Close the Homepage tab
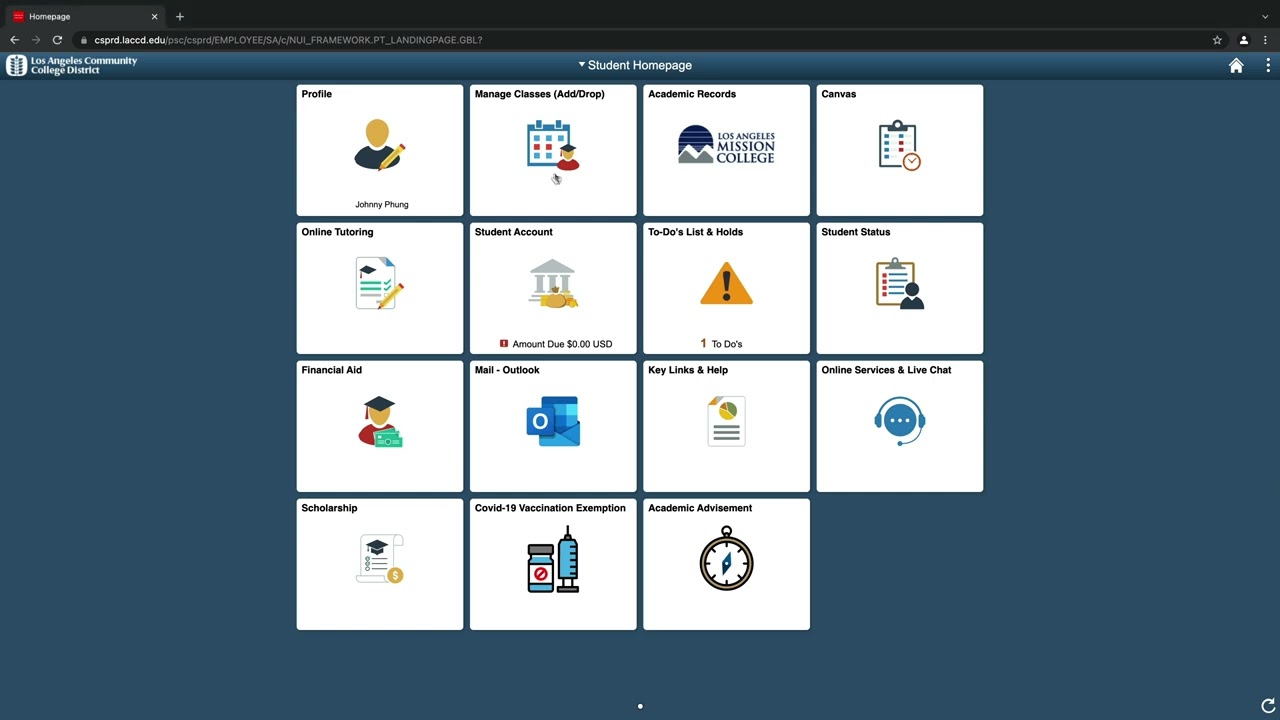This screenshot has height=720, width=1280. point(155,16)
